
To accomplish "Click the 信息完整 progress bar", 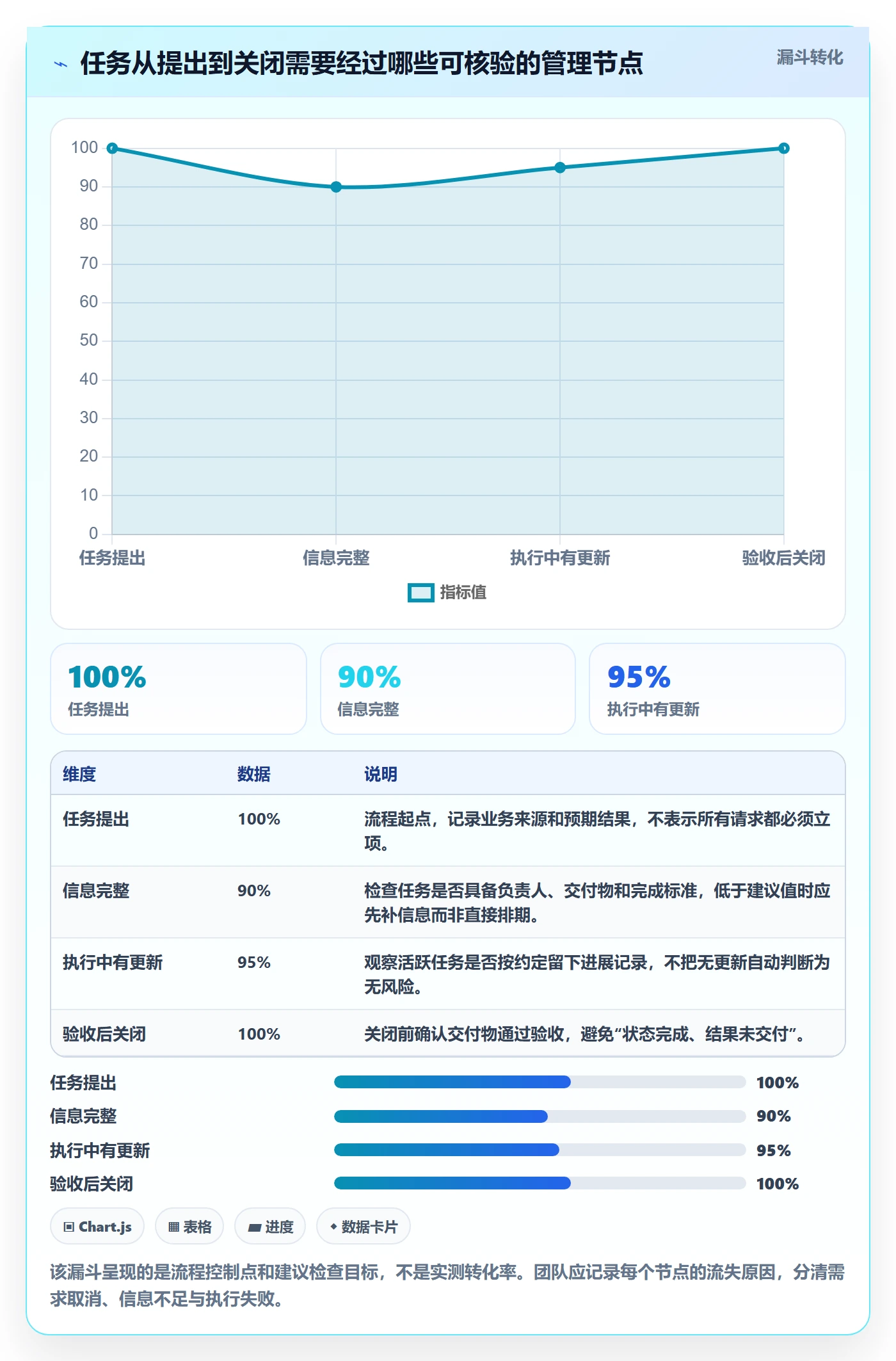I will 540,1116.
